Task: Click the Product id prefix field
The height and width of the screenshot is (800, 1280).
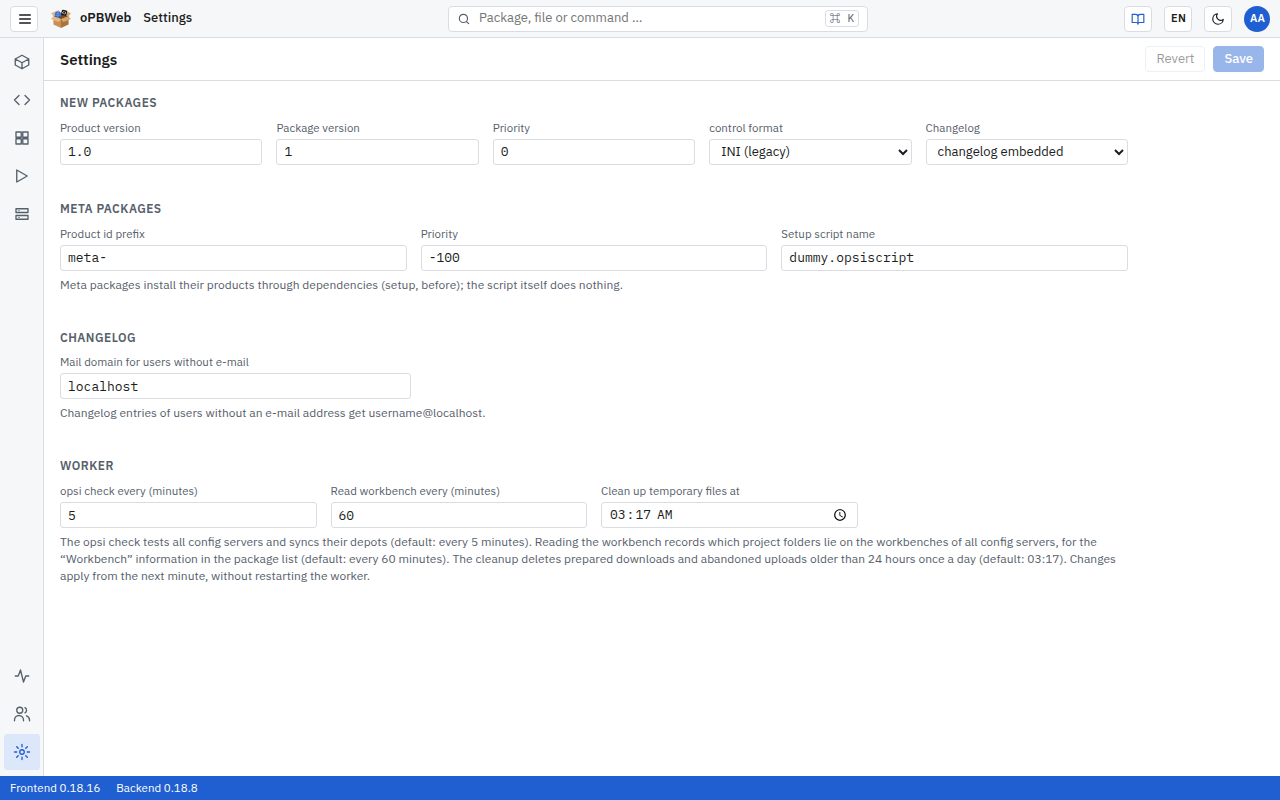Action: 233,258
